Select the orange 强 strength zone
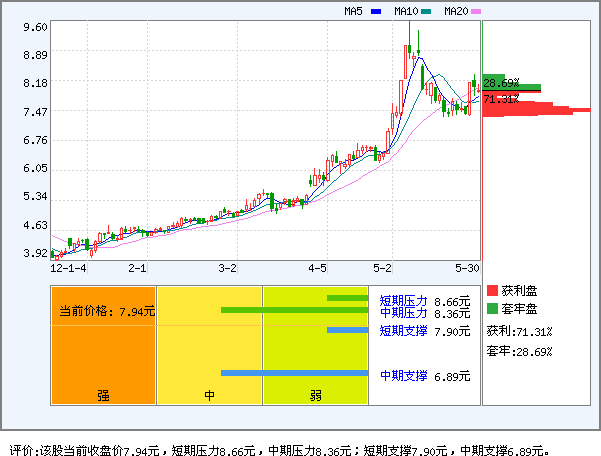The width and height of the screenshot is (601, 456). pyautogui.click(x=103, y=345)
